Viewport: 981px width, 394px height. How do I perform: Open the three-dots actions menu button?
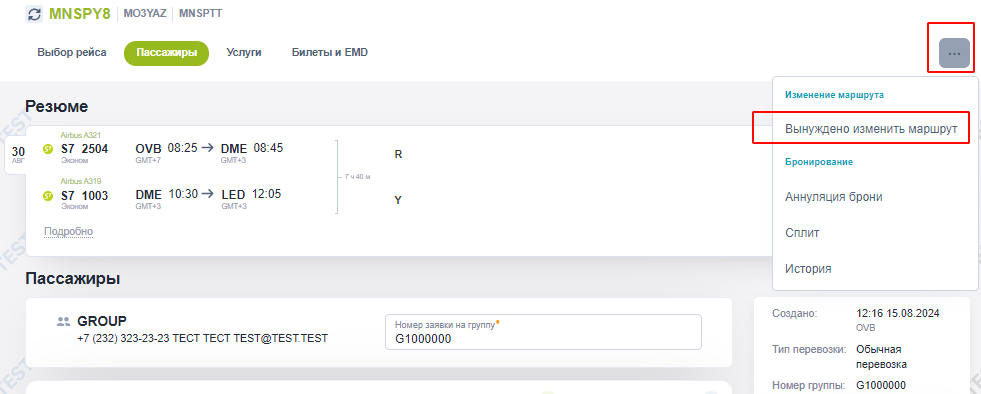954,53
